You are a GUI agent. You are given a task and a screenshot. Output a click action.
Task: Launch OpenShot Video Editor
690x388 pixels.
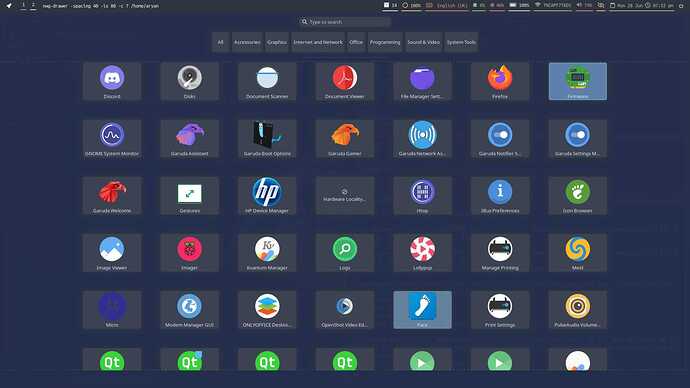[x=345, y=310]
